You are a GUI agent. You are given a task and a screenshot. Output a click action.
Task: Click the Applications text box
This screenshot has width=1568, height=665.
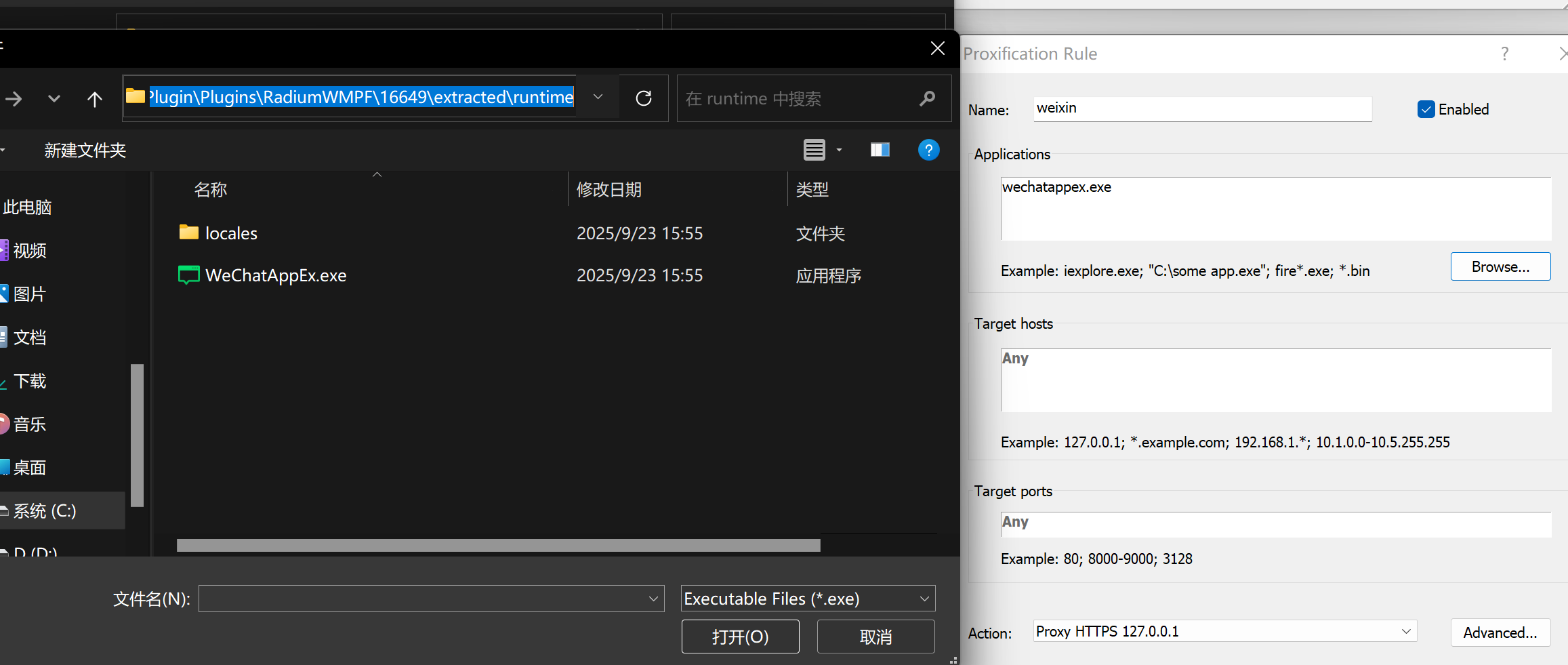1276,209
